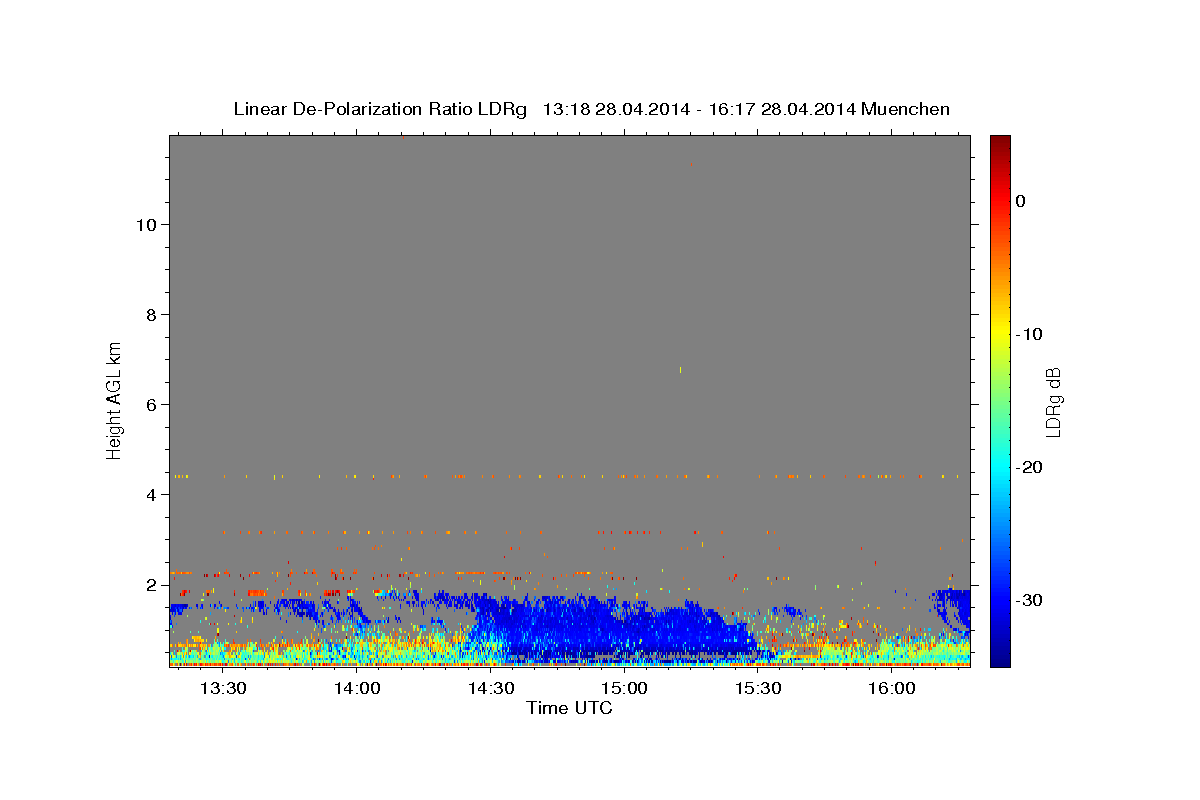Click the 16:00 time tick label
The height and width of the screenshot is (800, 1200).
892,689
